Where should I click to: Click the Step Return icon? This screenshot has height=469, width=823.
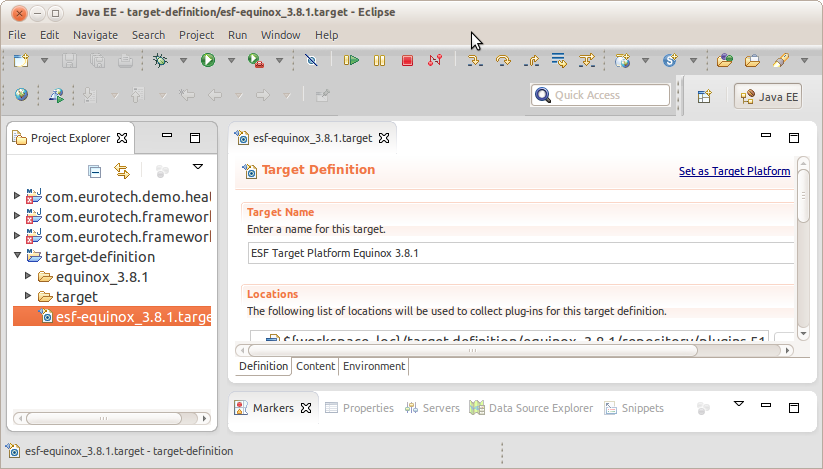532,61
